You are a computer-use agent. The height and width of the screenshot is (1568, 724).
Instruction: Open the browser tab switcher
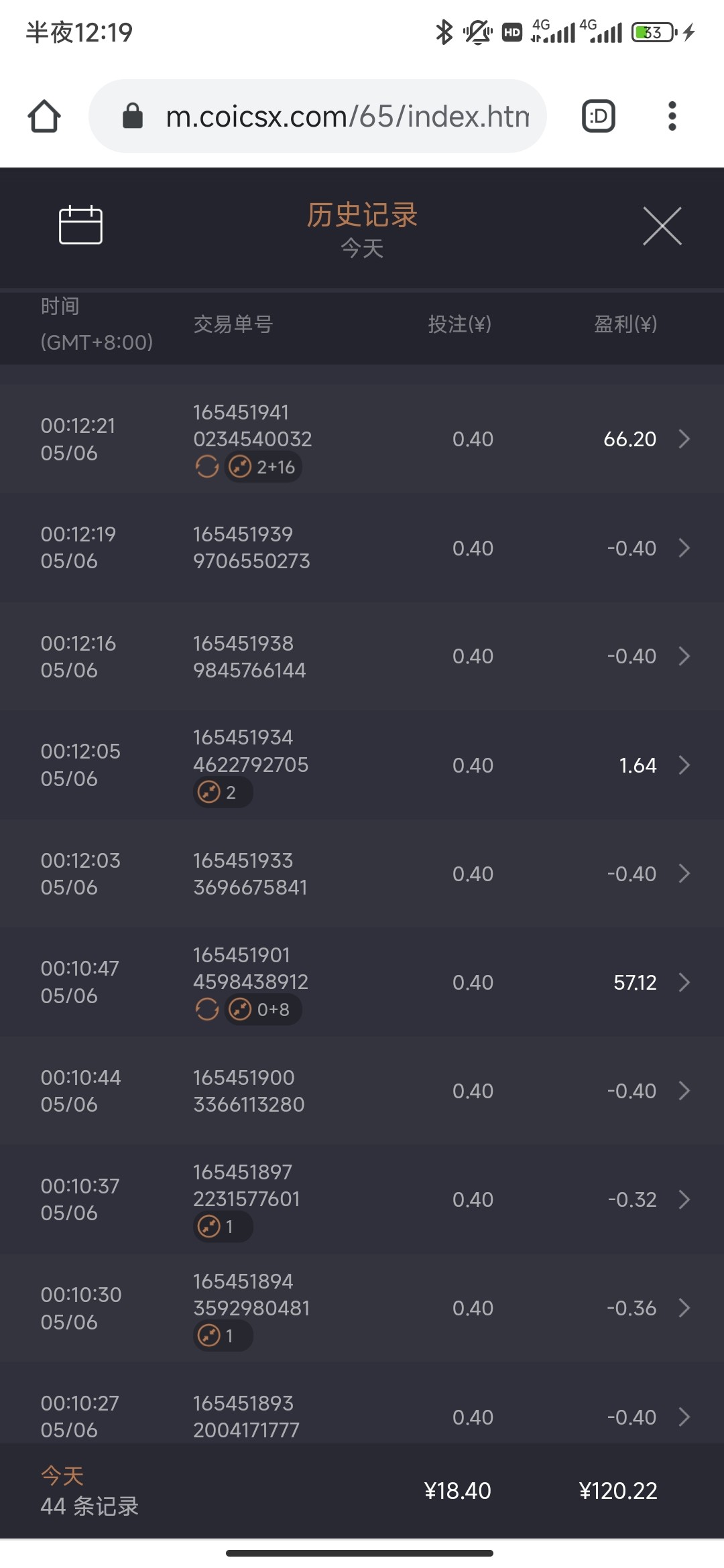click(598, 116)
